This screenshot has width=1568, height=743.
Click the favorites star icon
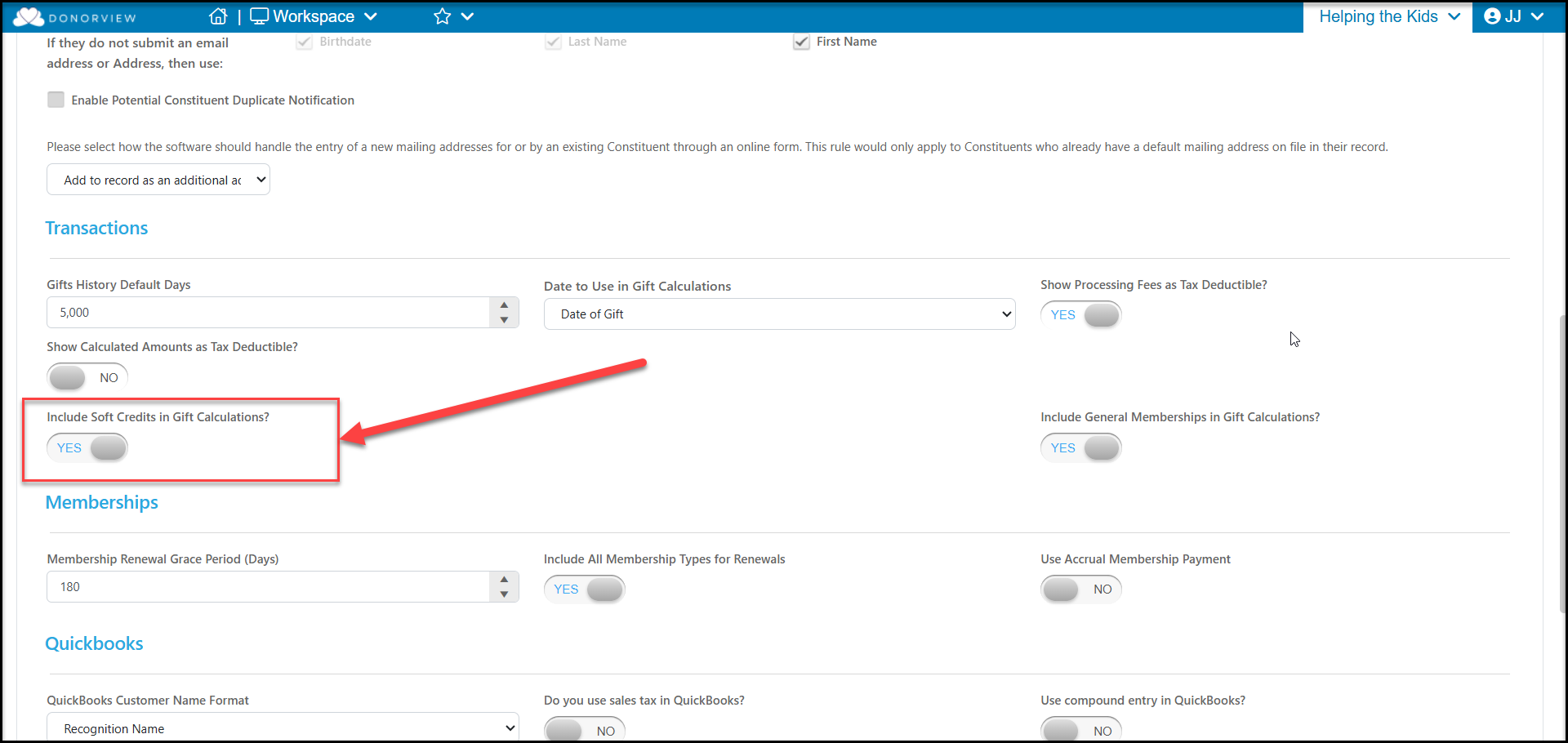(x=443, y=16)
